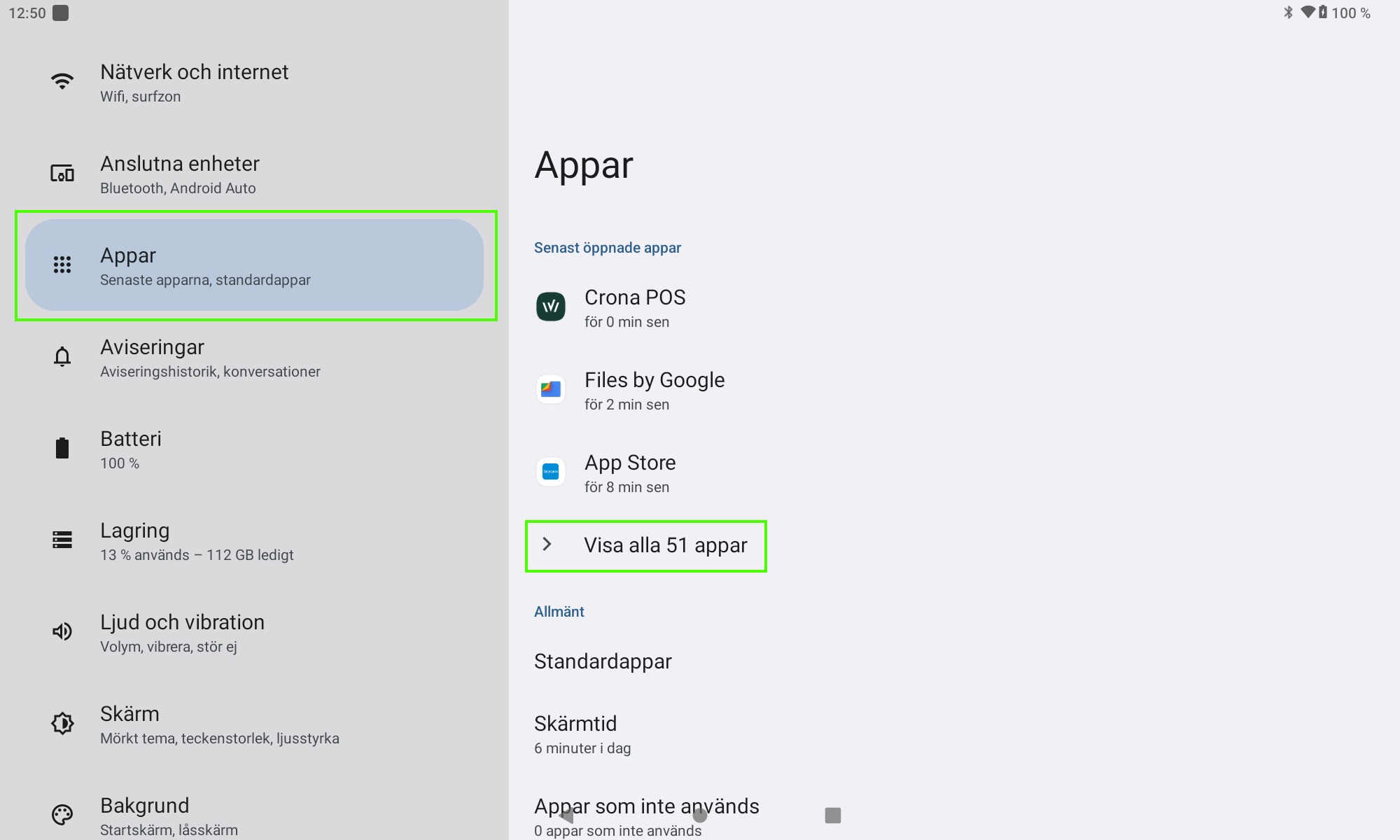This screenshot has height=840, width=1400.
Task: Expand Visa alla 51 appar chevron
Action: 547,545
